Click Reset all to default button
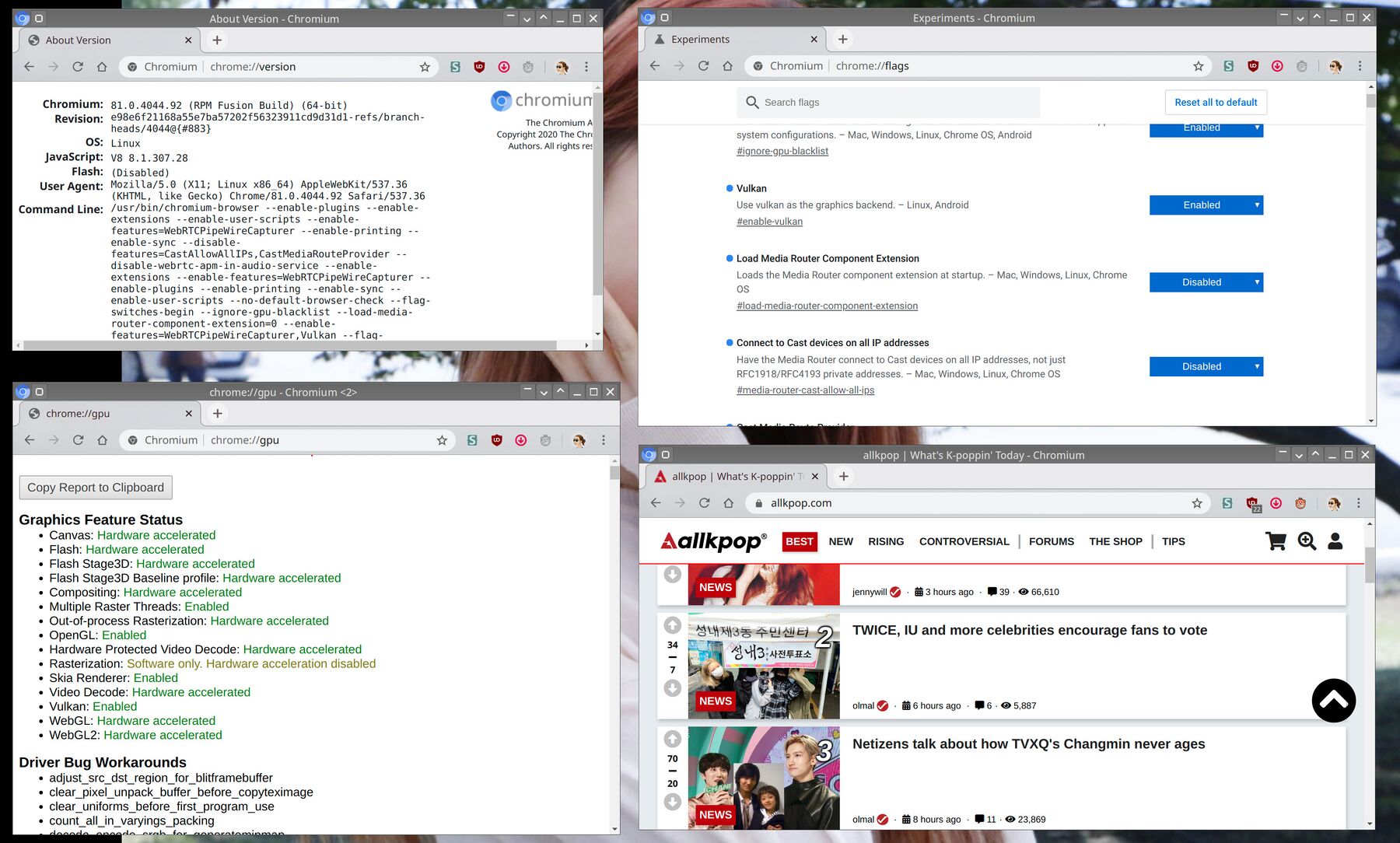The height and width of the screenshot is (843, 1400). click(1216, 103)
